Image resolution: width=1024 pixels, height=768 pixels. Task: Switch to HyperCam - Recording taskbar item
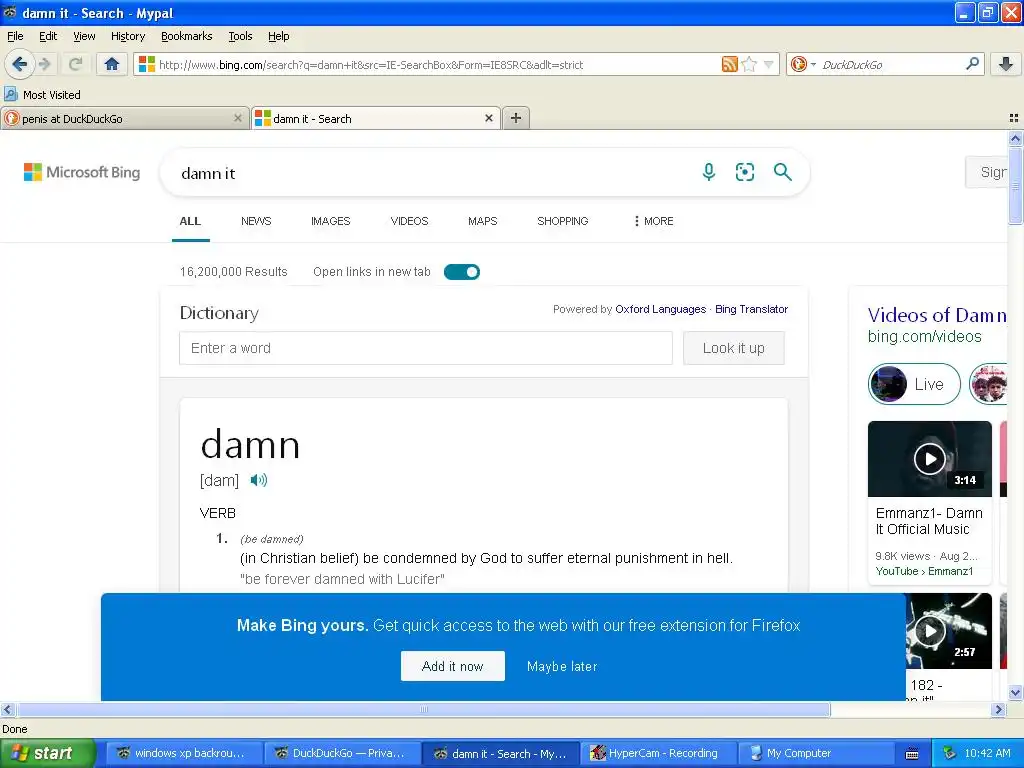pyautogui.click(x=658, y=753)
